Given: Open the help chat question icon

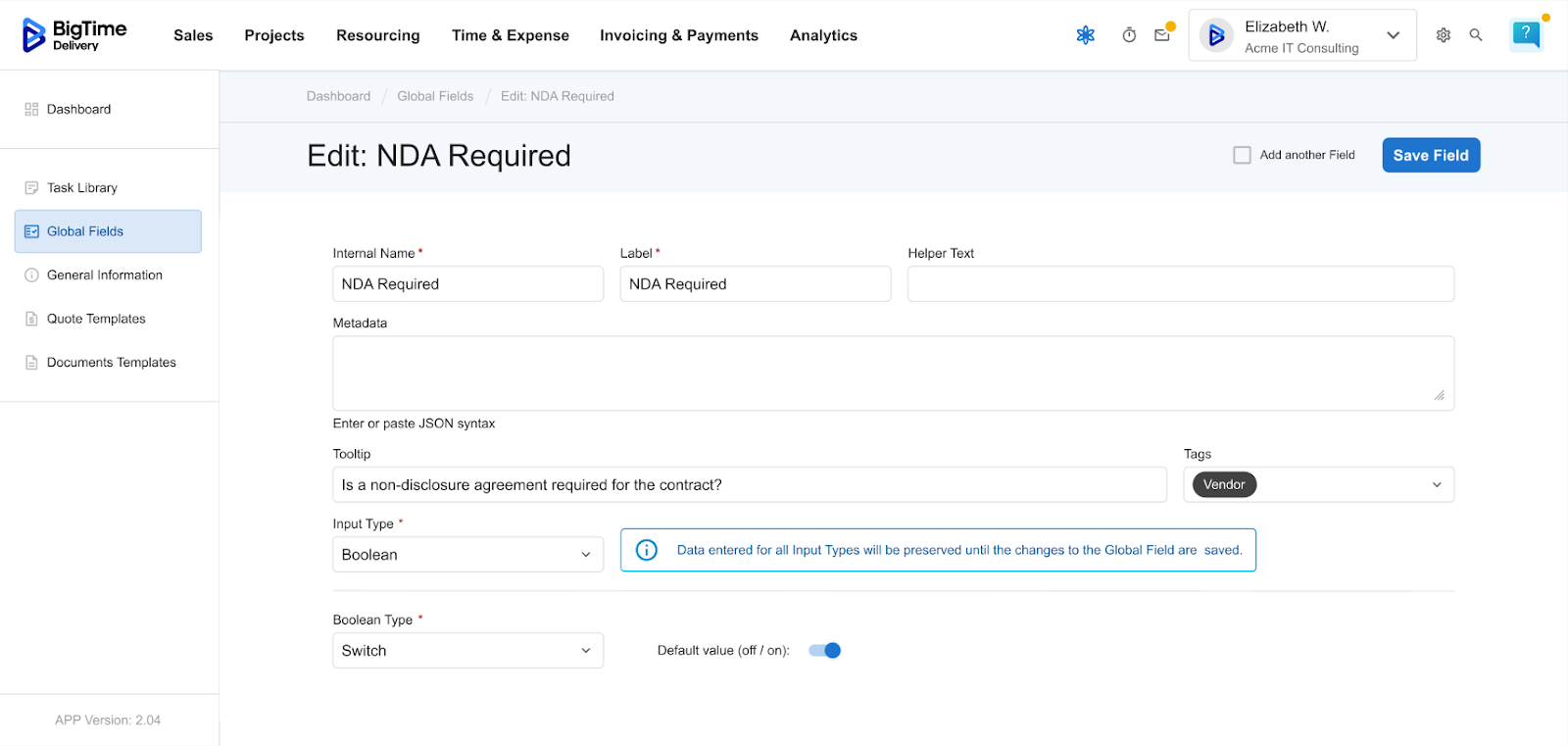Looking at the screenshot, I should pyautogui.click(x=1525, y=34).
